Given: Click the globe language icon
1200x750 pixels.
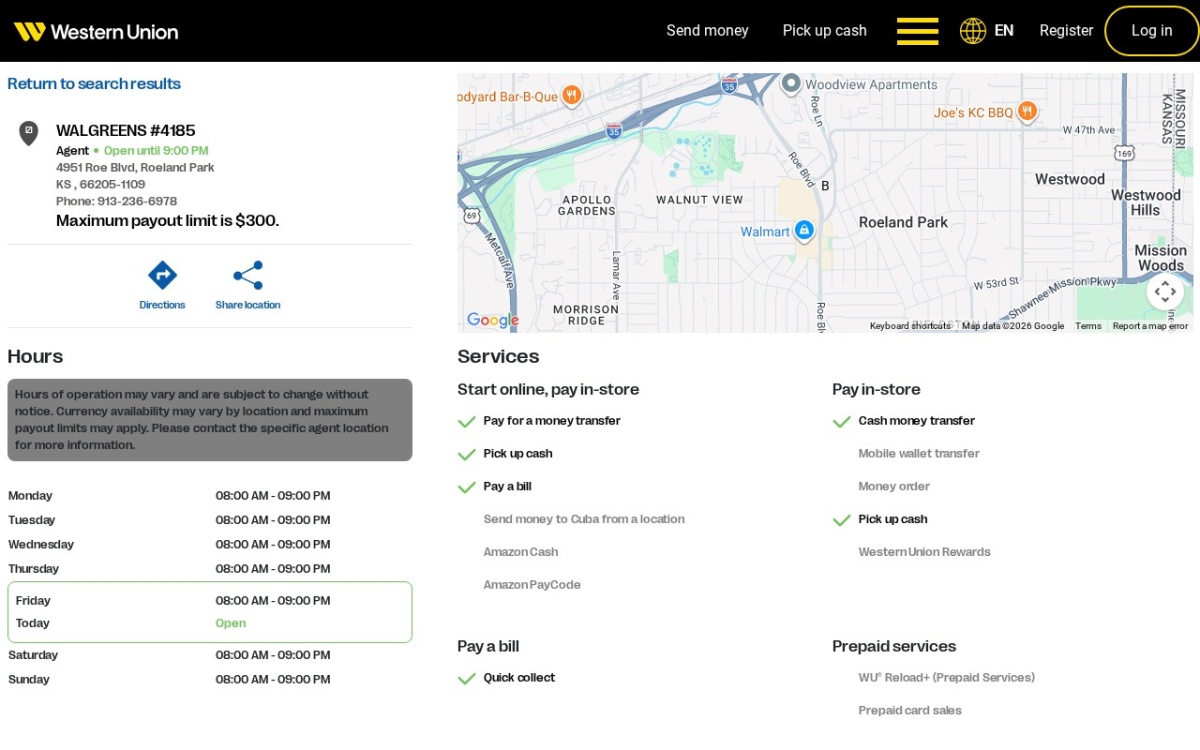Looking at the screenshot, I should [x=973, y=31].
